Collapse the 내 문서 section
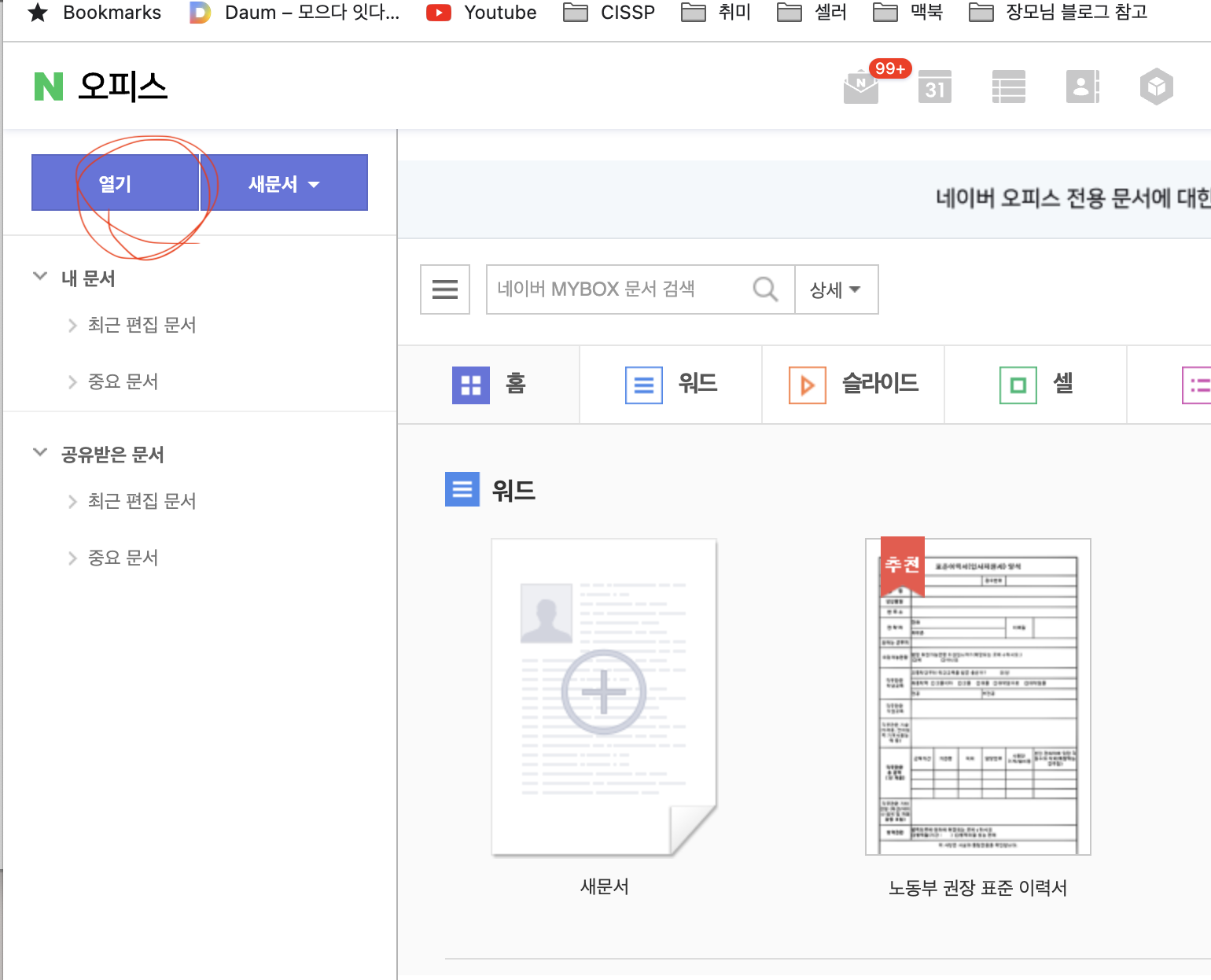The image size is (1211, 980). pyautogui.click(x=40, y=276)
